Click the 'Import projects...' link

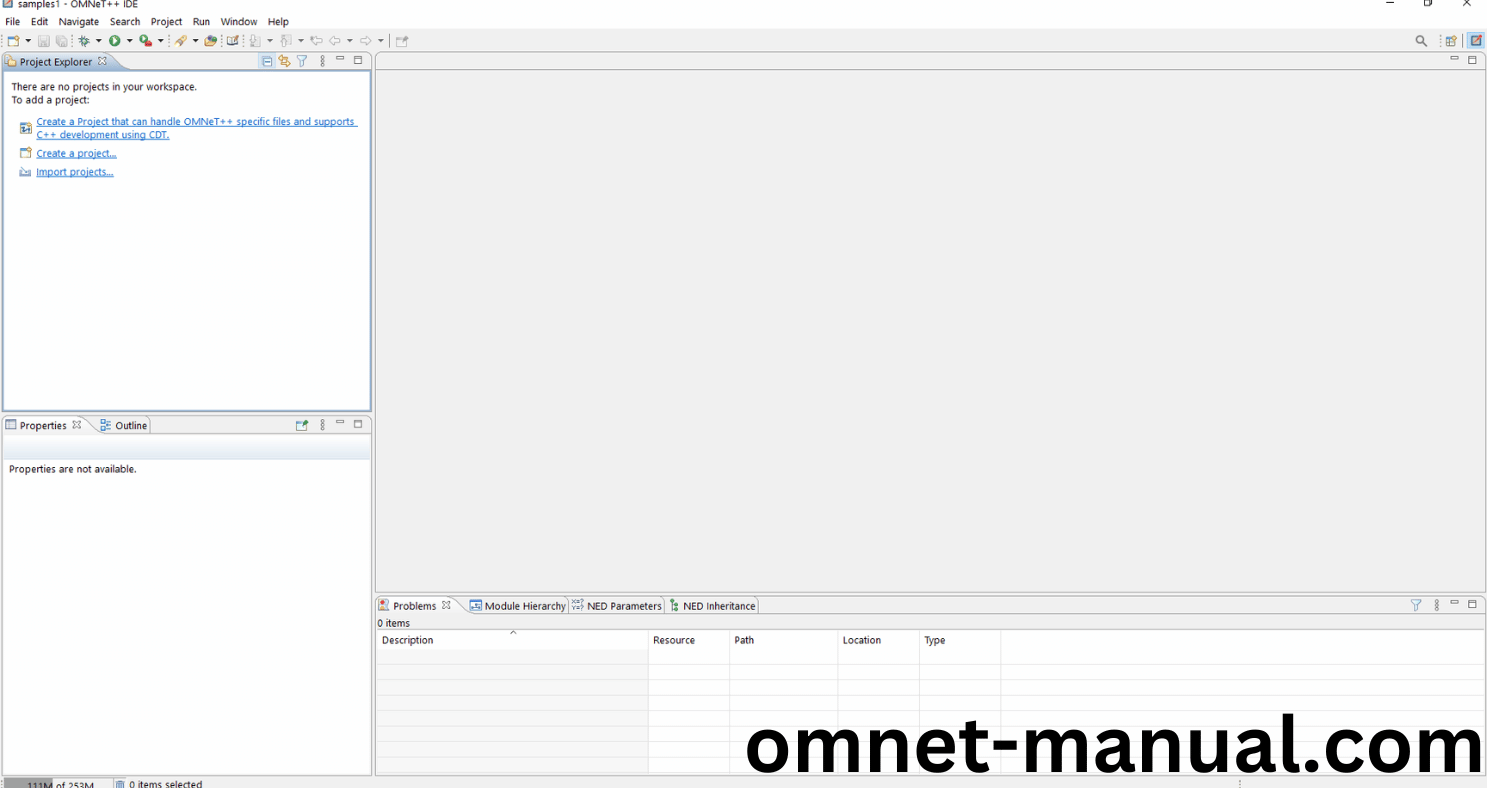coord(75,172)
